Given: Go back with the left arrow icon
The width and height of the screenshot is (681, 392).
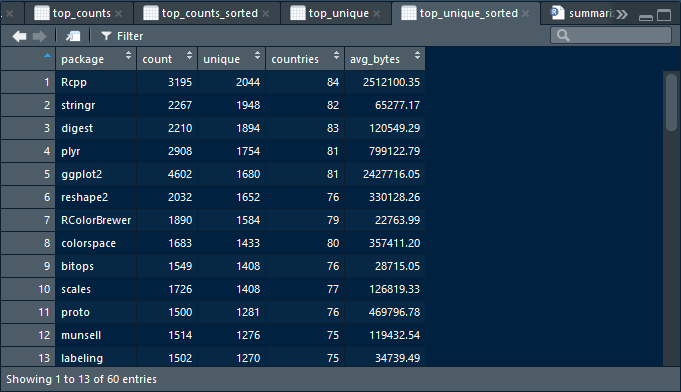Looking at the screenshot, I should pyautogui.click(x=19, y=36).
